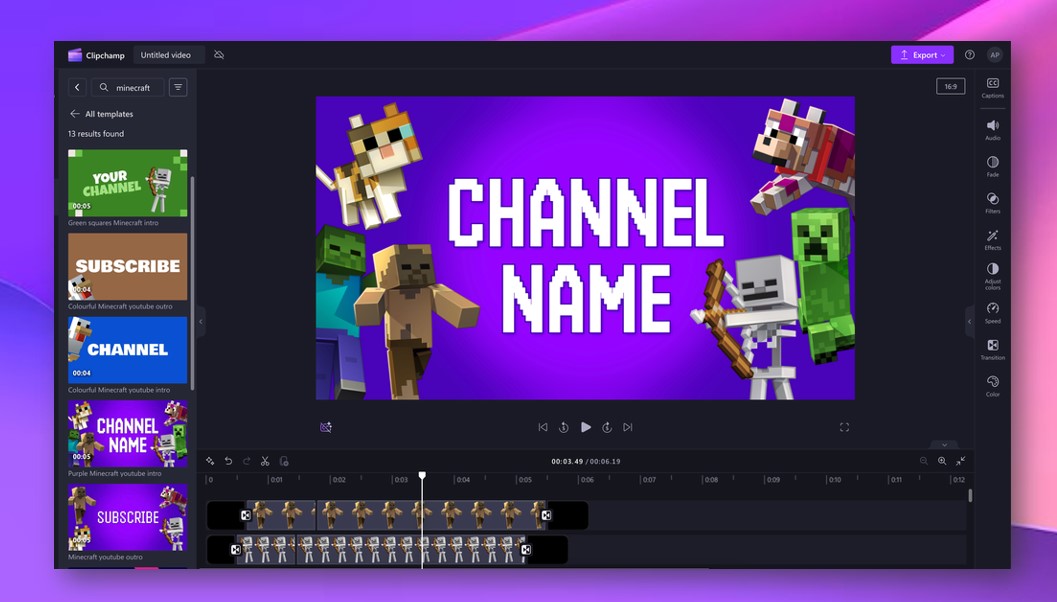This screenshot has width=1057, height=602.
Task: Collapse the timeline with the chevron
Action: (x=944, y=445)
